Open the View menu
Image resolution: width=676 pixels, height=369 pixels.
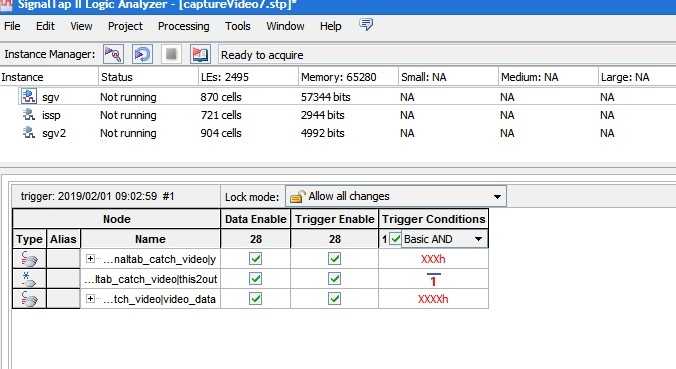pos(81,26)
